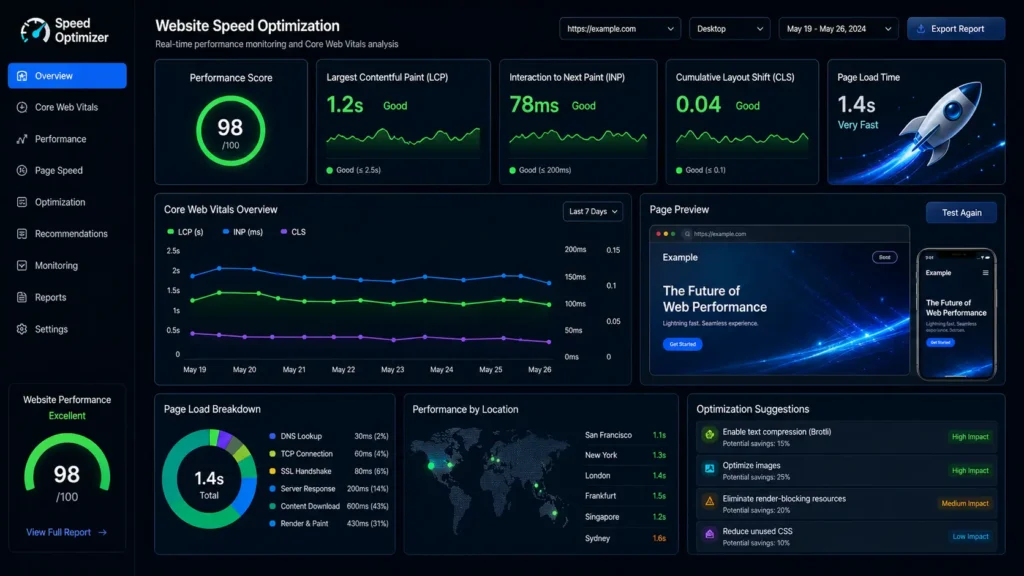Click the Performance chart icon in sidebar
Viewport: 1024px width, 576px height.
click(22, 139)
